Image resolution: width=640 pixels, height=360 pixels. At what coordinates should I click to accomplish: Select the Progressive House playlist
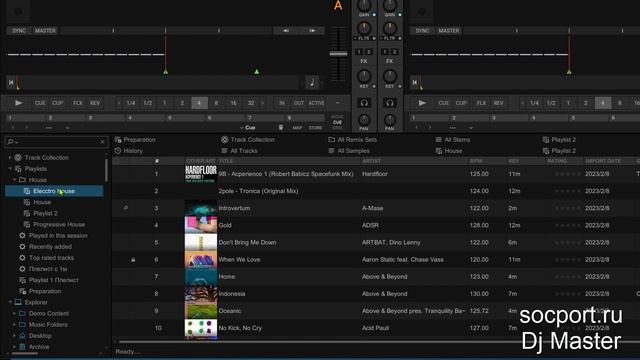point(59,224)
